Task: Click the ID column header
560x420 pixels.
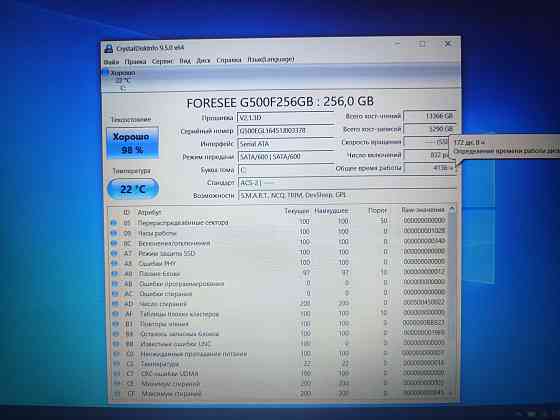Action: pyautogui.click(x=126, y=212)
